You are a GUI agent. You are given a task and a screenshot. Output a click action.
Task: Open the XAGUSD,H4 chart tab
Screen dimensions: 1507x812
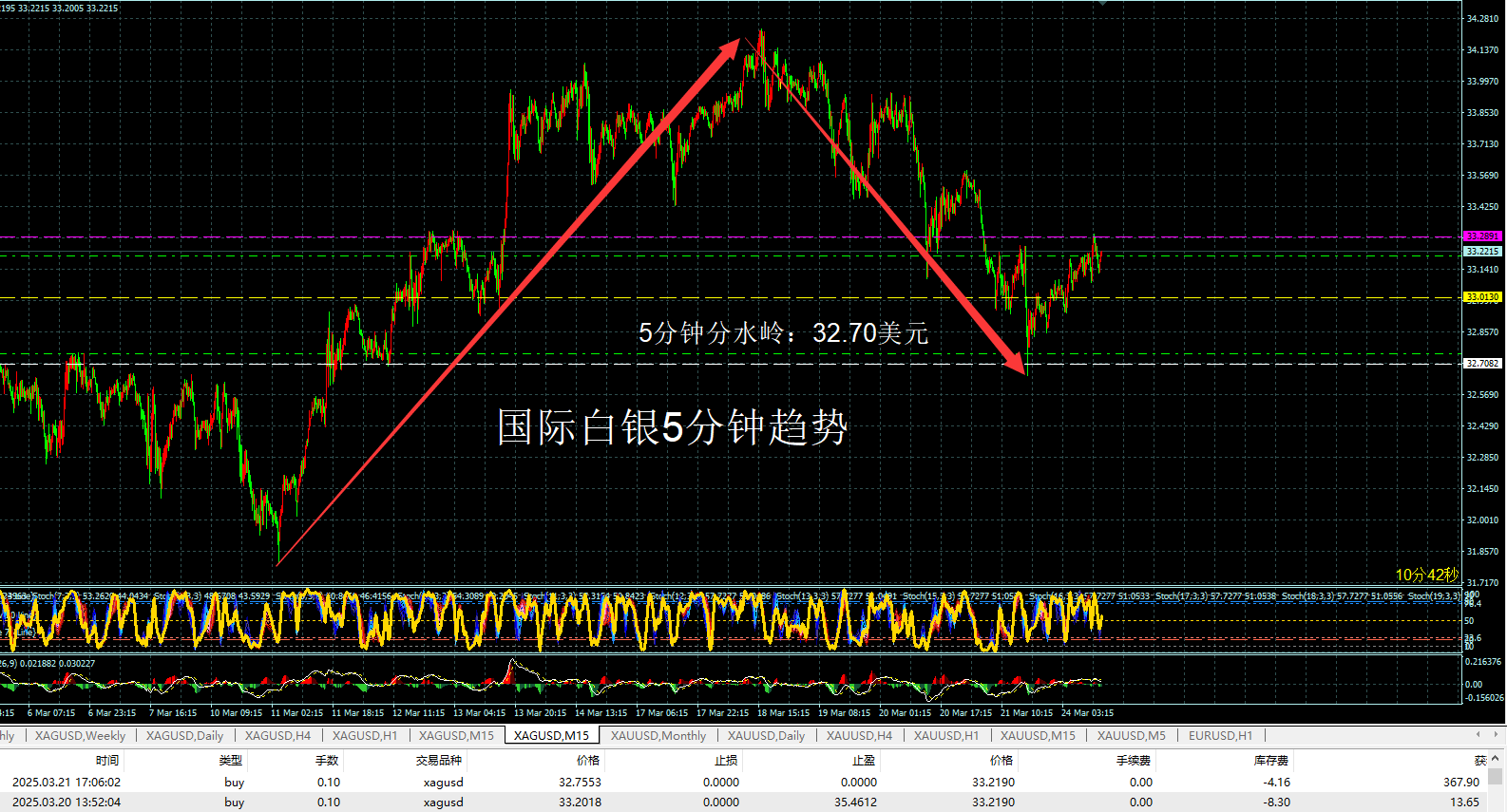277,736
